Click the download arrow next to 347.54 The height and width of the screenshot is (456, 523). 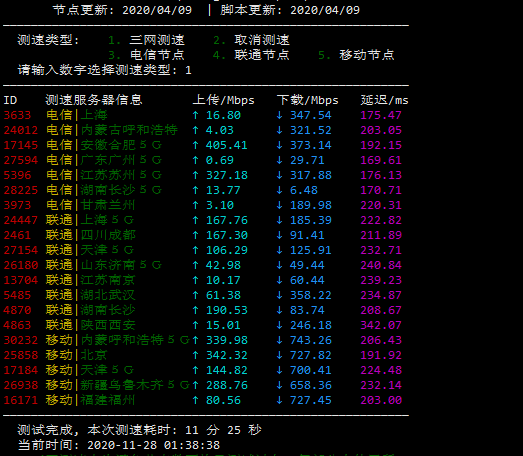pyautogui.click(x=280, y=115)
